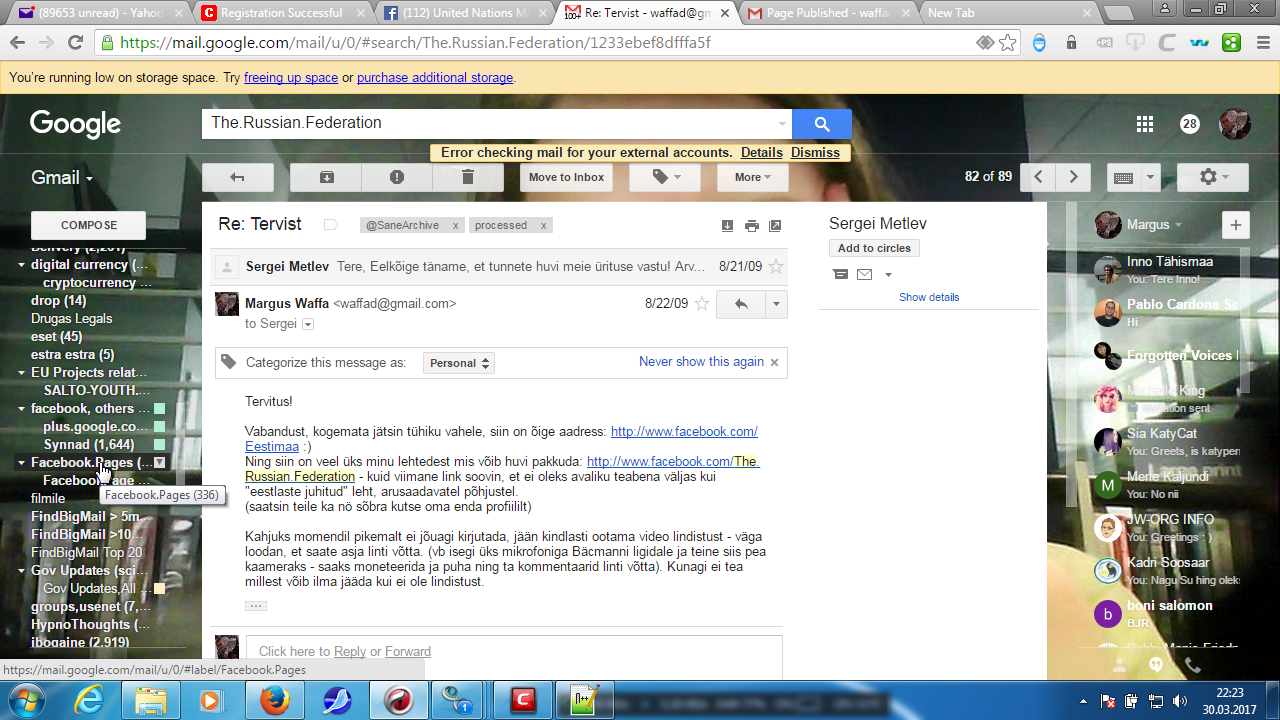Click the COMPOSE button
The height and width of the screenshot is (720, 1280).
pyautogui.click(x=89, y=225)
